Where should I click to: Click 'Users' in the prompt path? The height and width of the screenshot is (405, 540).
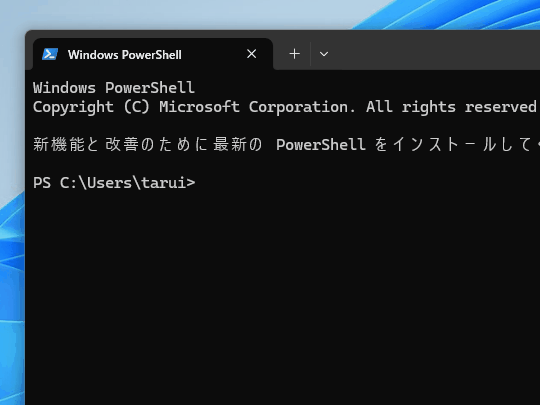click(109, 183)
